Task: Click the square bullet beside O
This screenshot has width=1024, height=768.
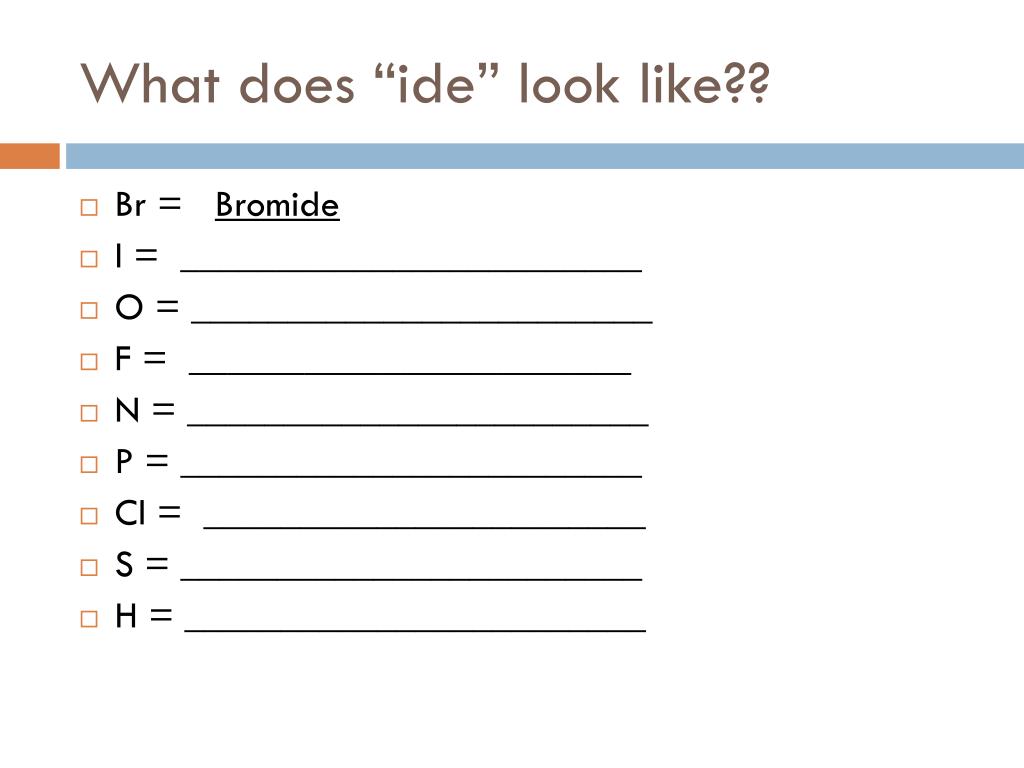Action: [x=89, y=310]
